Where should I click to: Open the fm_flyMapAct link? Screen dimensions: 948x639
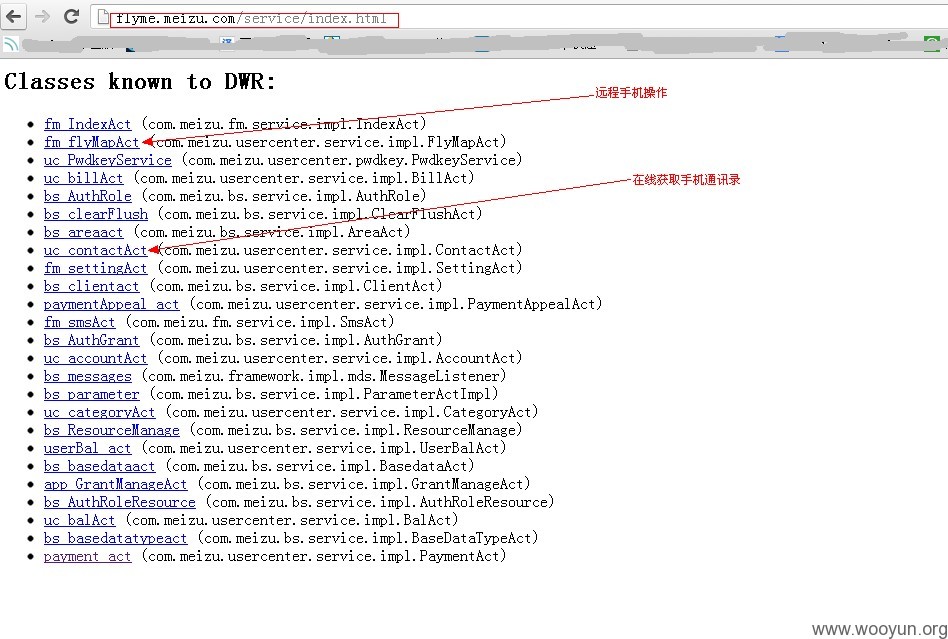click(x=91, y=143)
